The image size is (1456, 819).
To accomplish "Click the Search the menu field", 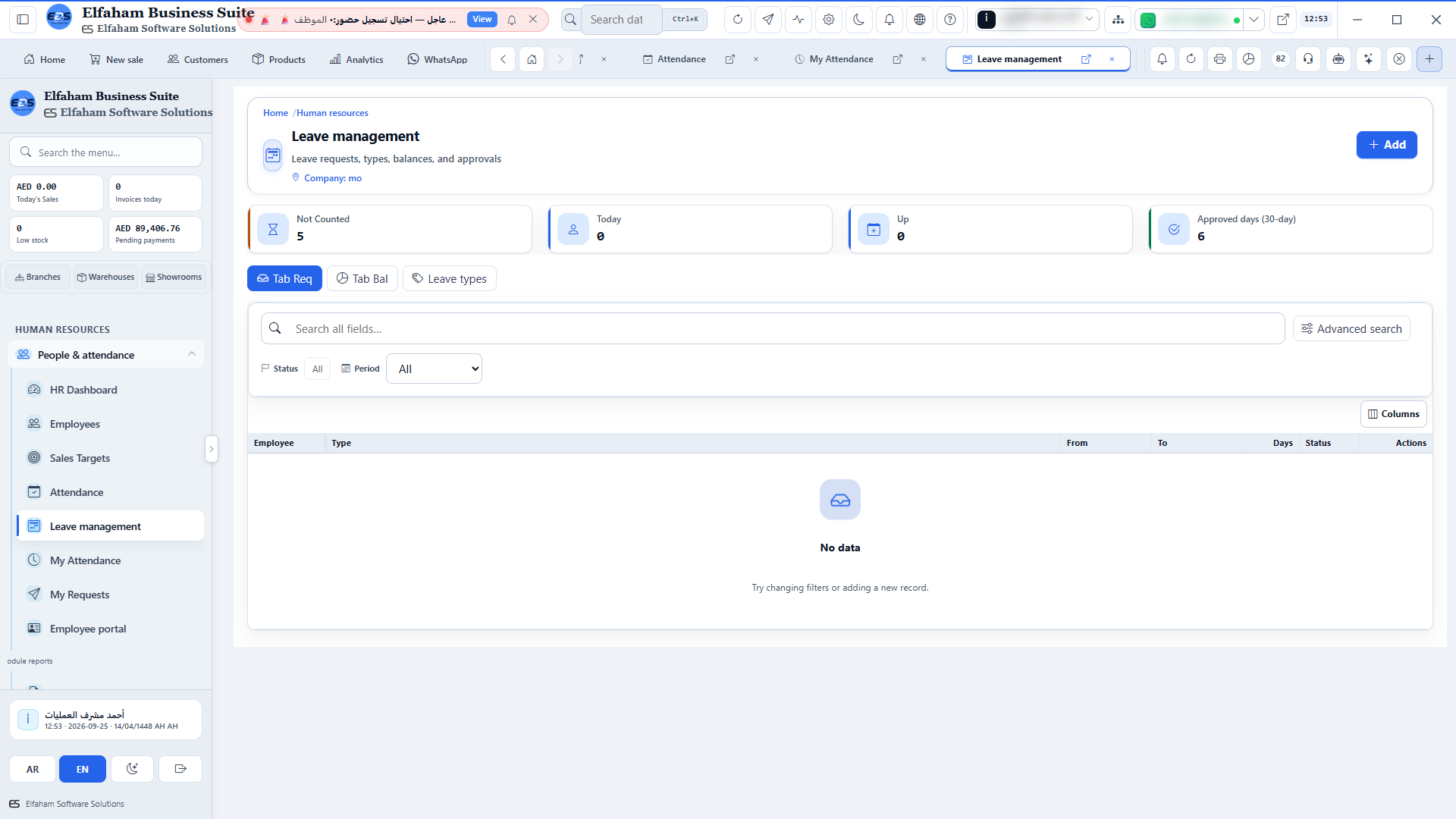I will click(x=106, y=152).
